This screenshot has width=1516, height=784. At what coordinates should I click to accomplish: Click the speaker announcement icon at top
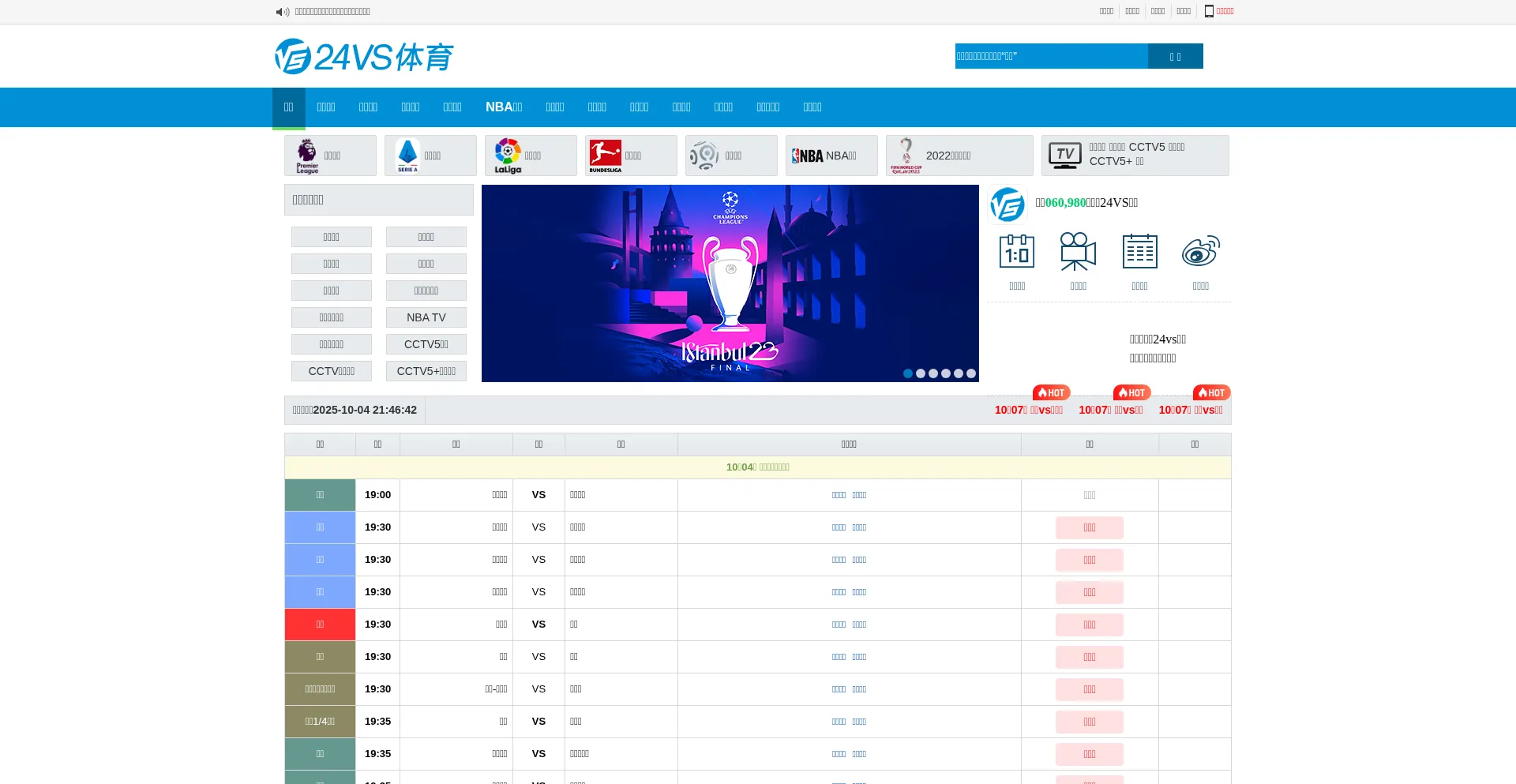tap(282, 12)
